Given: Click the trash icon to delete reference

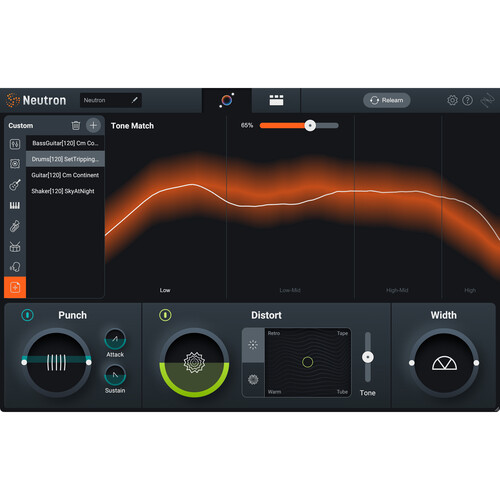Looking at the screenshot, I should pos(76,125).
